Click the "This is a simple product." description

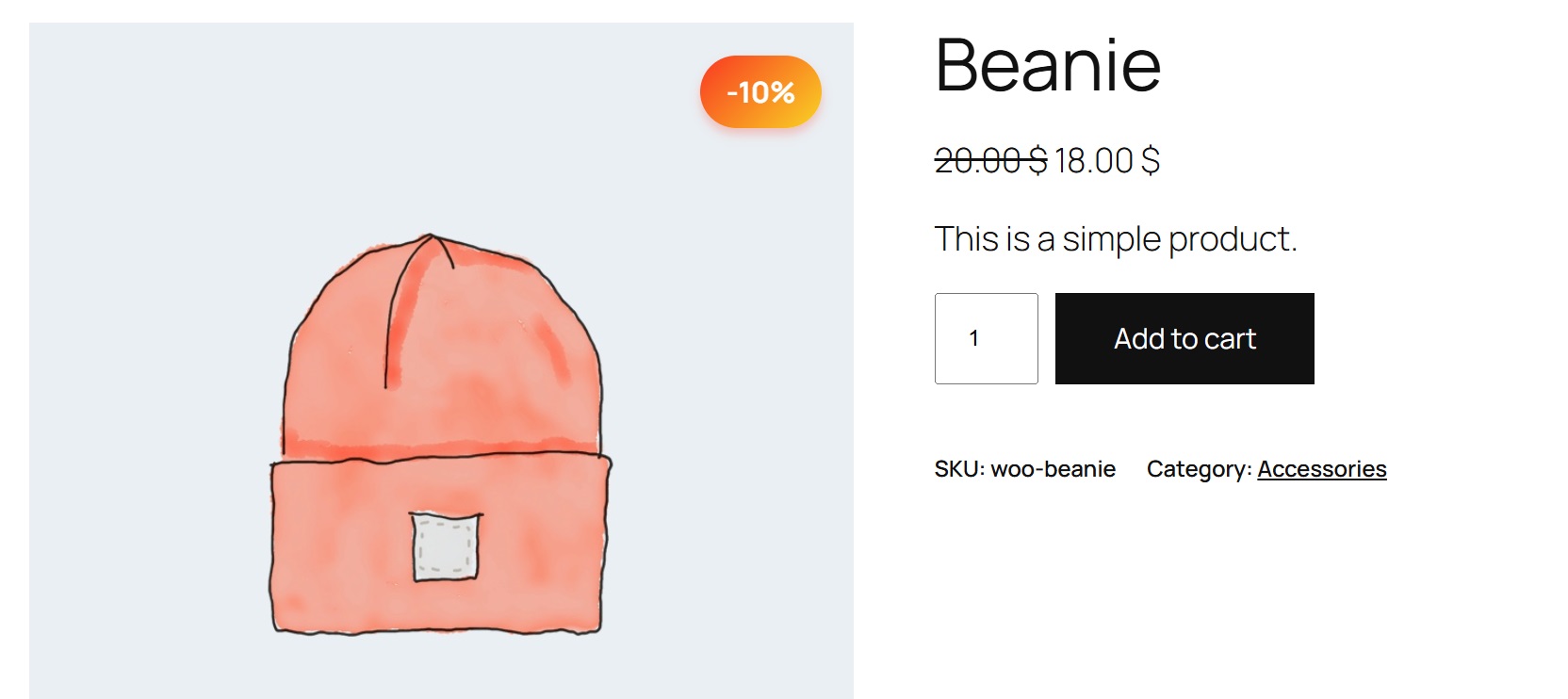1116,239
